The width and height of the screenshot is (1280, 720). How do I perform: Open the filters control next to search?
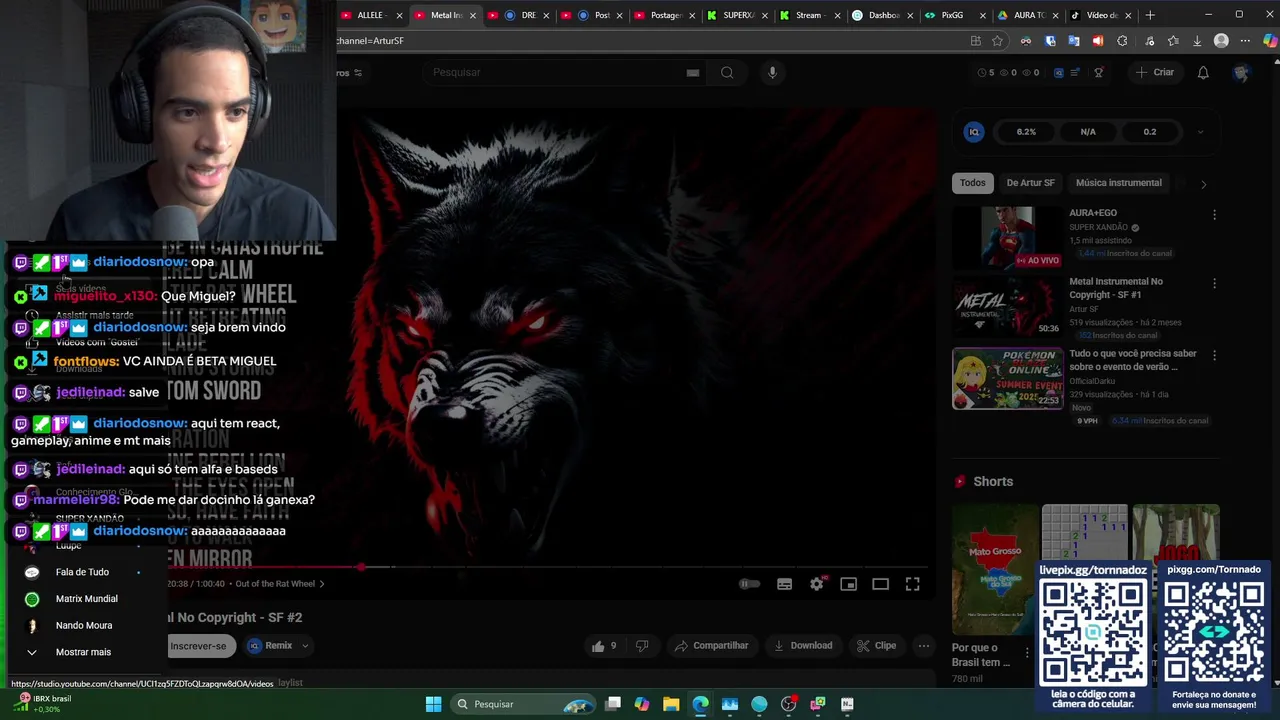[352, 73]
